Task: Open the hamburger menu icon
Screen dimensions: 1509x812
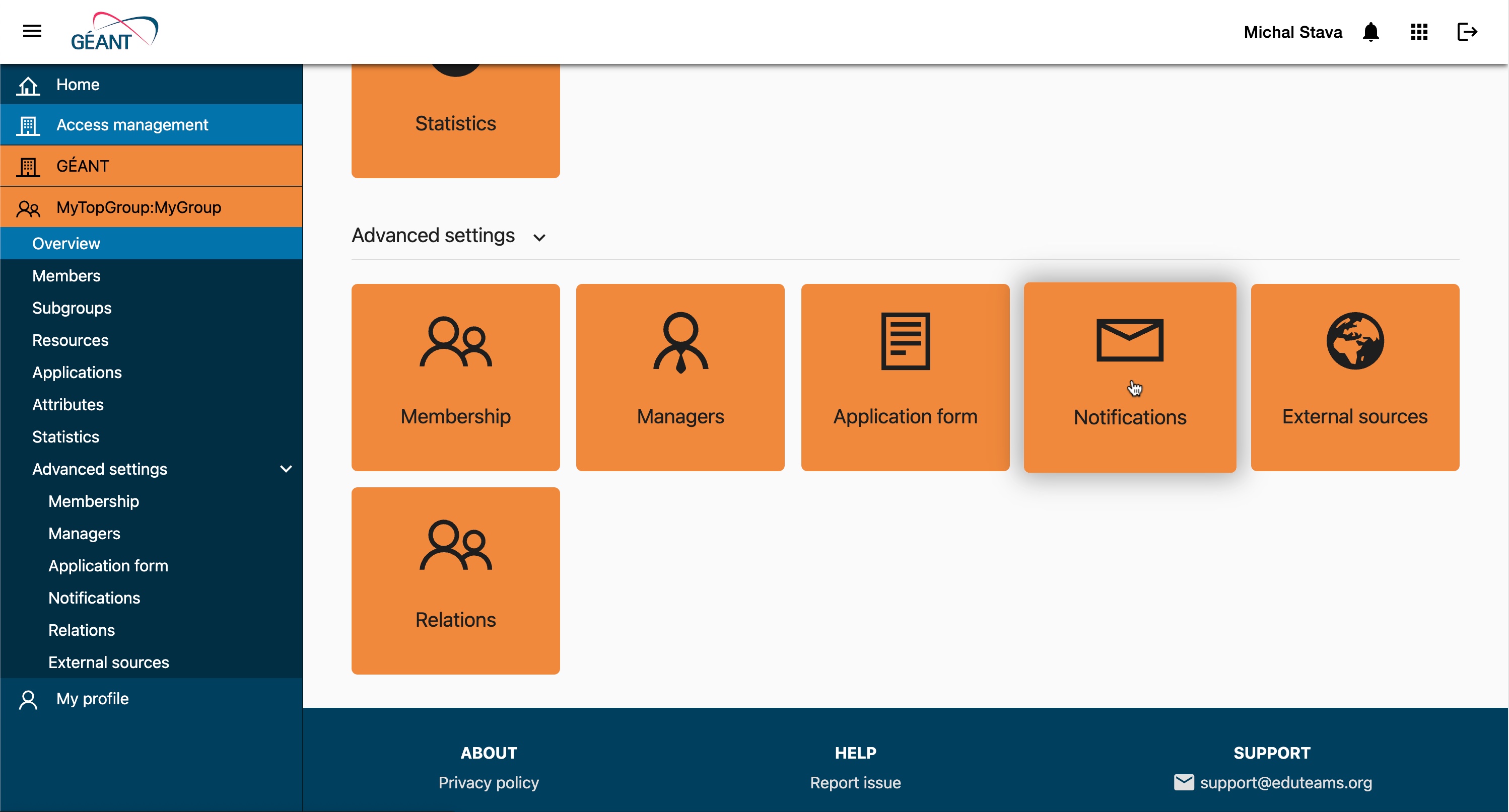Action: pyautogui.click(x=32, y=31)
